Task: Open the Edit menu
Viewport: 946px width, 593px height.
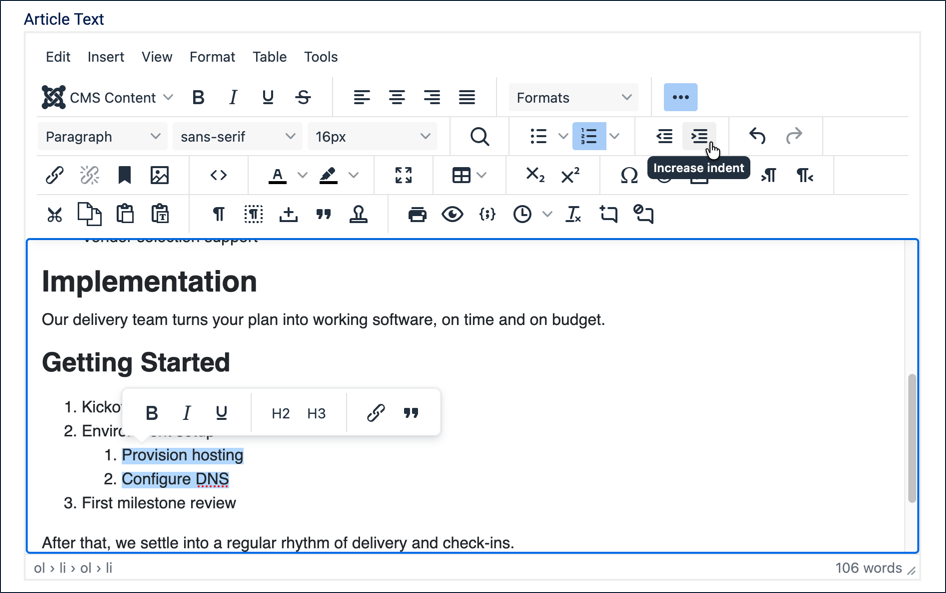Action: (x=58, y=57)
